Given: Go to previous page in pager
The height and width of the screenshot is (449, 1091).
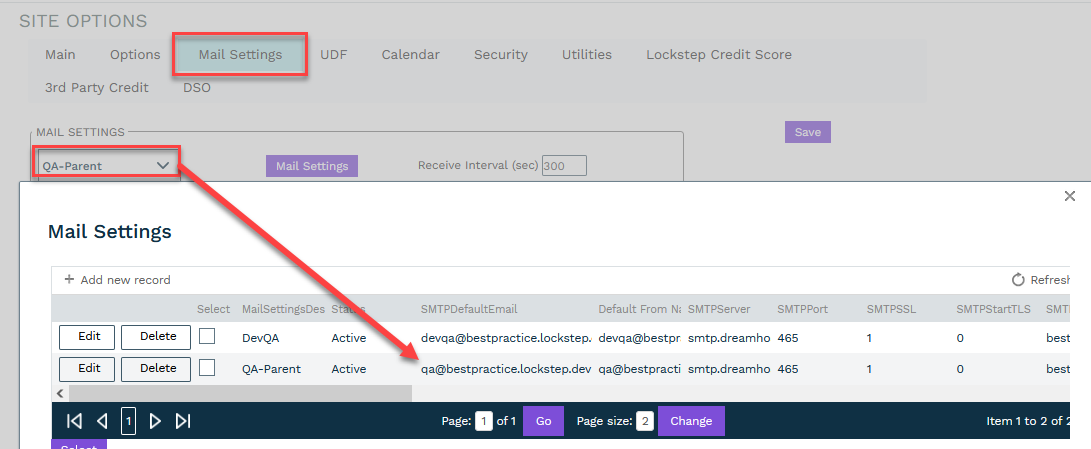Looking at the screenshot, I should (x=101, y=421).
